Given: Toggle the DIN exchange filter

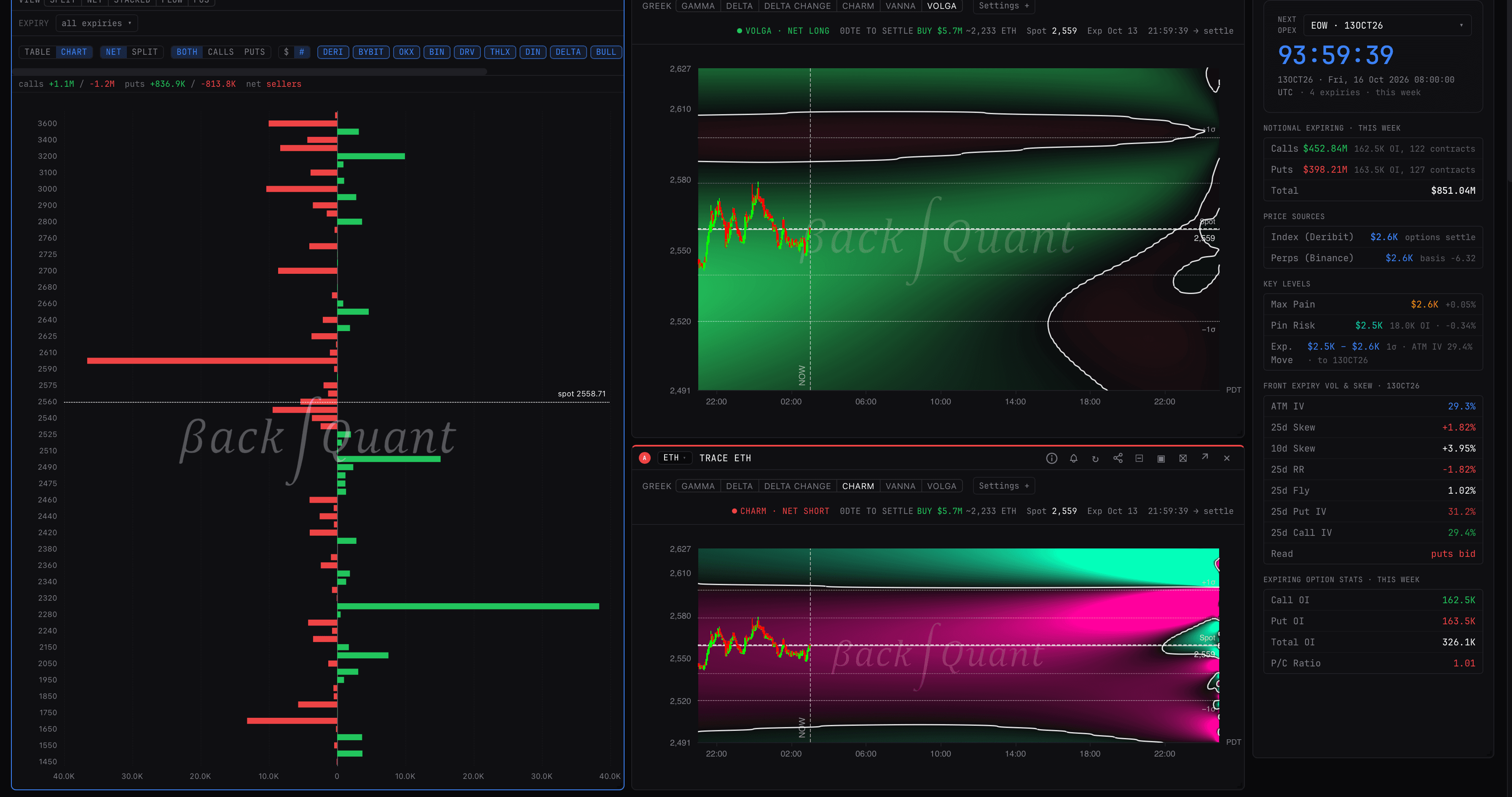Looking at the screenshot, I should [533, 52].
